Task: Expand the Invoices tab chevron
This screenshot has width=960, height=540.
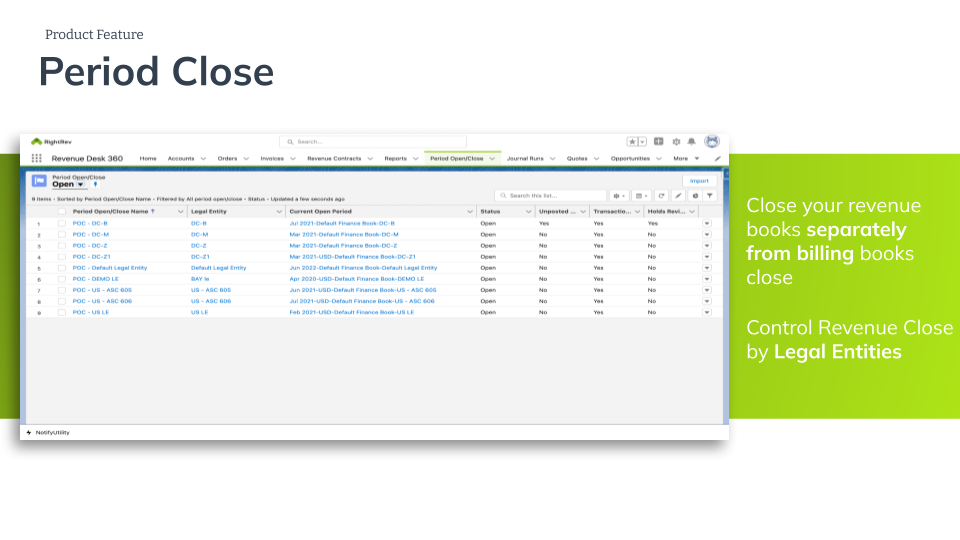Action: (293, 159)
